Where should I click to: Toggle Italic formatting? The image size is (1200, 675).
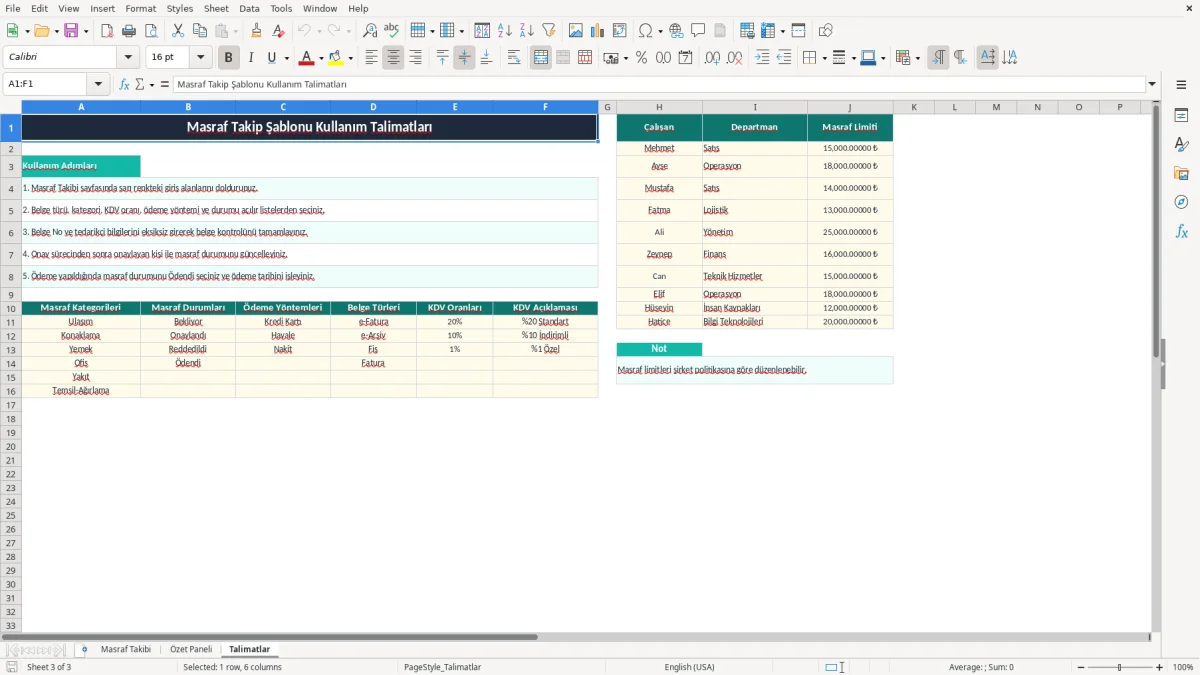pos(251,58)
